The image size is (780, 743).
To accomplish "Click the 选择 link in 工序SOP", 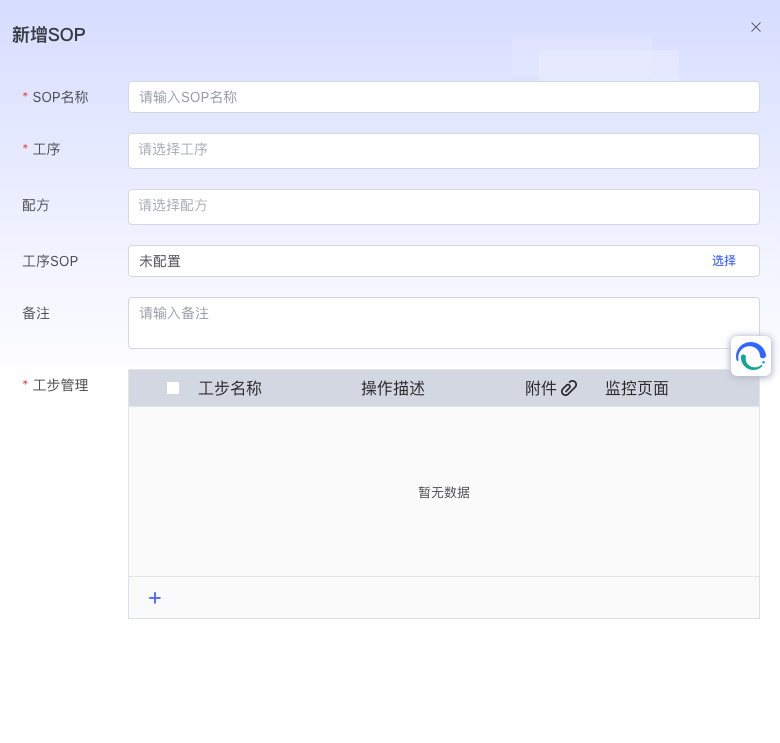I will point(723,261).
